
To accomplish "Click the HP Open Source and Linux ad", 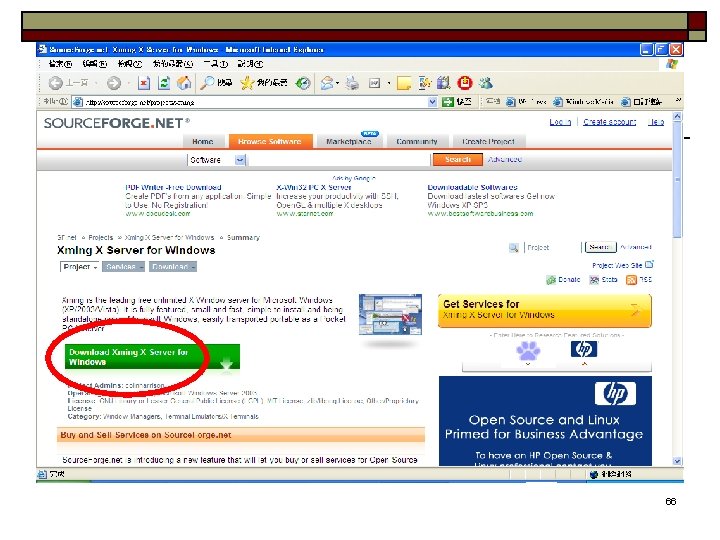I will click(x=545, y=421).
